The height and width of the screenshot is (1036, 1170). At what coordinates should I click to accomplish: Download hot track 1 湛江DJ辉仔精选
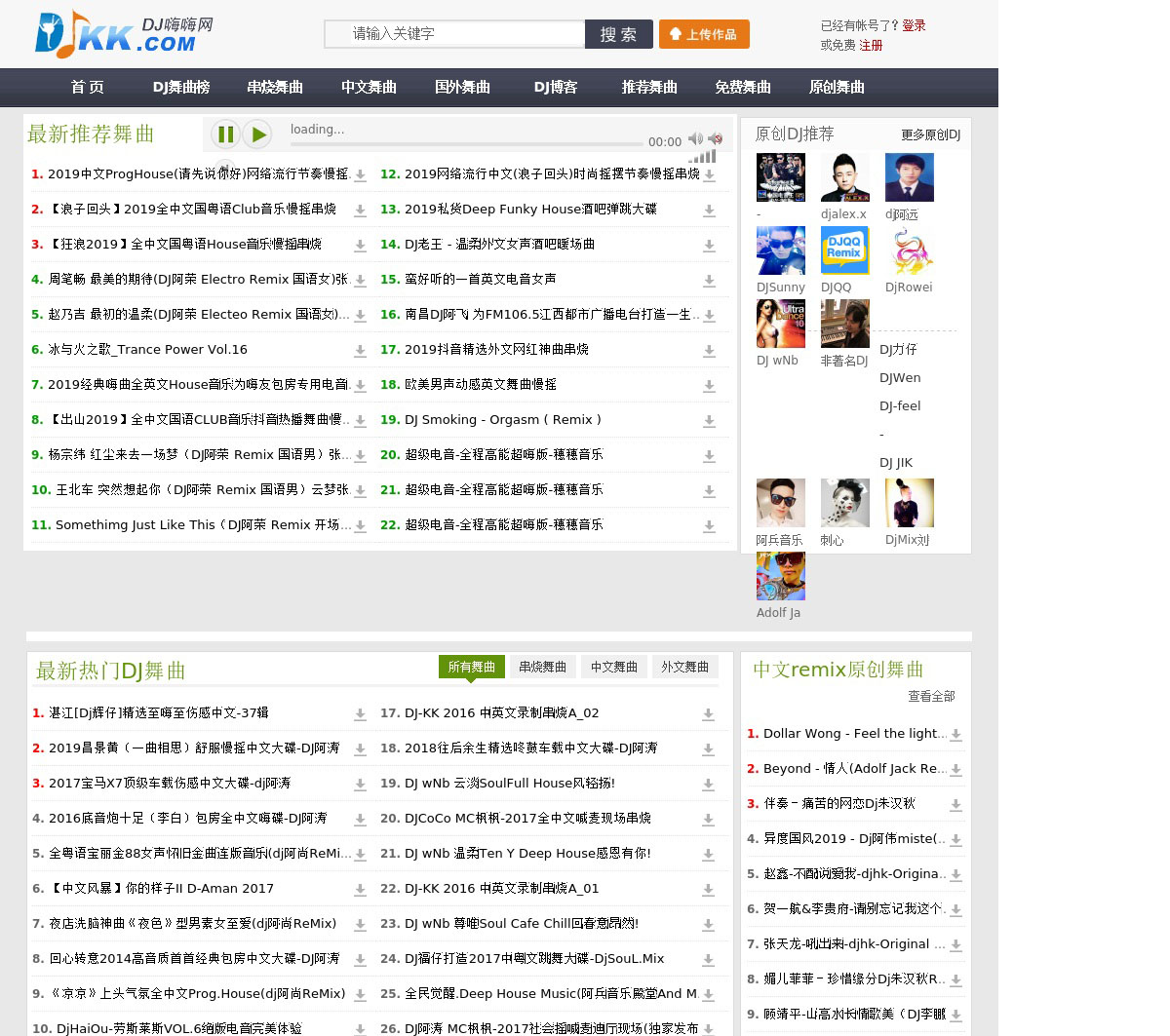click(x=360, y=714)
